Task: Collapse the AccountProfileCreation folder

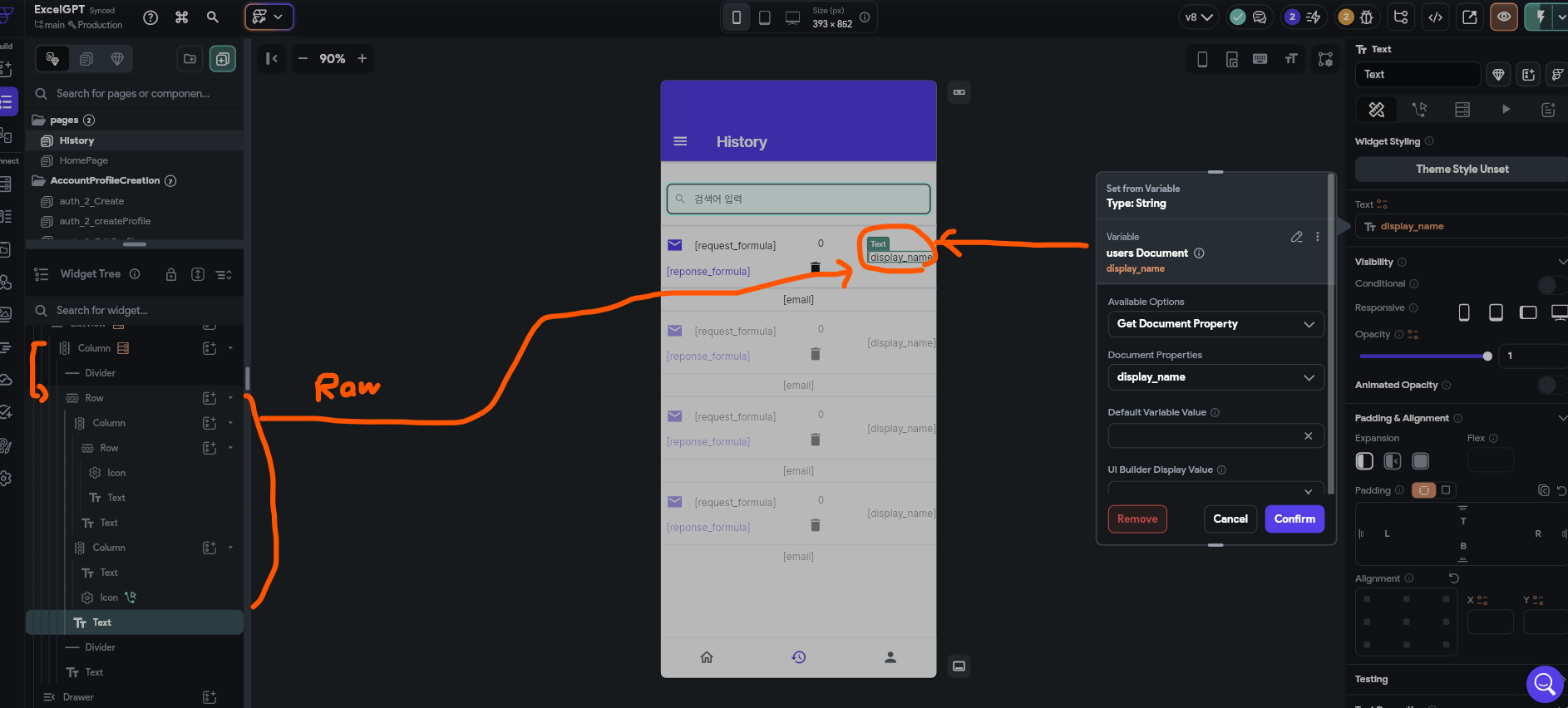Action: pyautogui.click(x=38, y=180)
